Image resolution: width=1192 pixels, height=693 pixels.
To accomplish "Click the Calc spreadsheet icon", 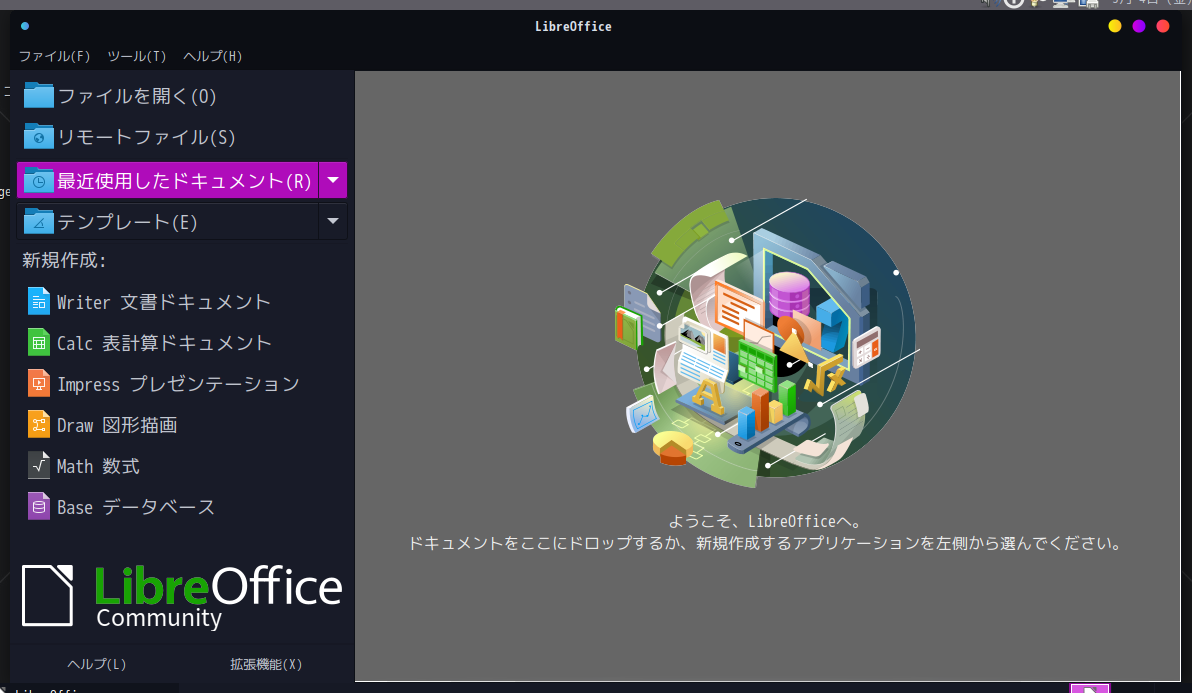I will [39, 343].
